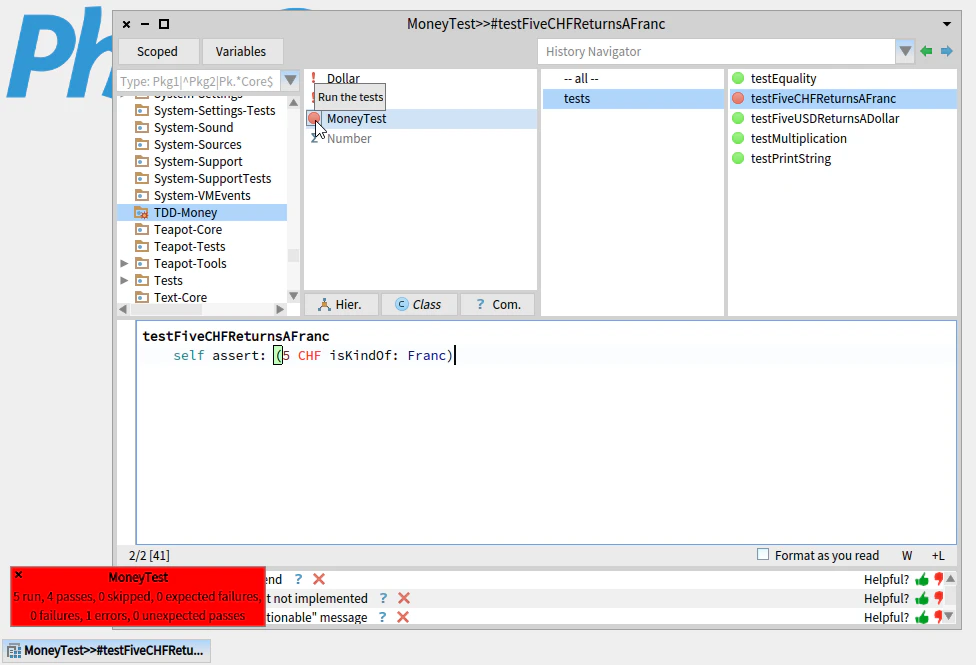Click green status icon beside testFiveUSDReturnsADollar
This screenshot has width=976, height=665.
tap(738, 118)
